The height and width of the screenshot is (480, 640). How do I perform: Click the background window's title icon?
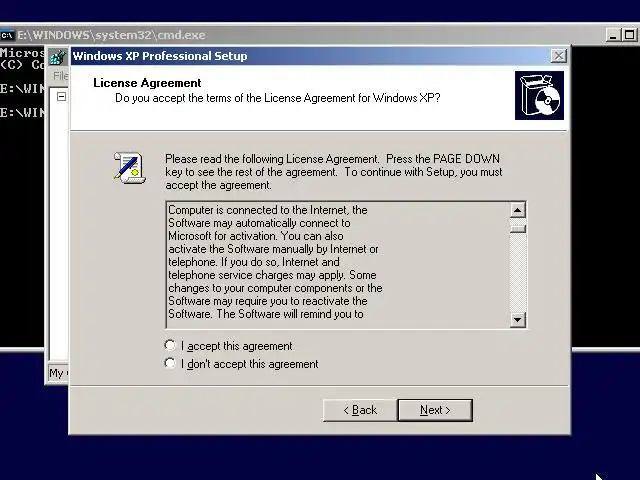tap(58, 57)
